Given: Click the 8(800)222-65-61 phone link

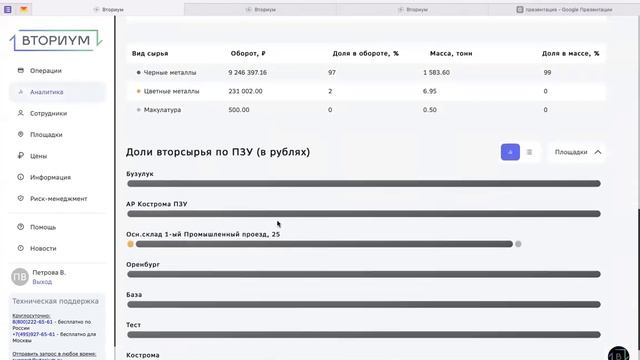Looking at the screenshot, I should click(32, 322).
